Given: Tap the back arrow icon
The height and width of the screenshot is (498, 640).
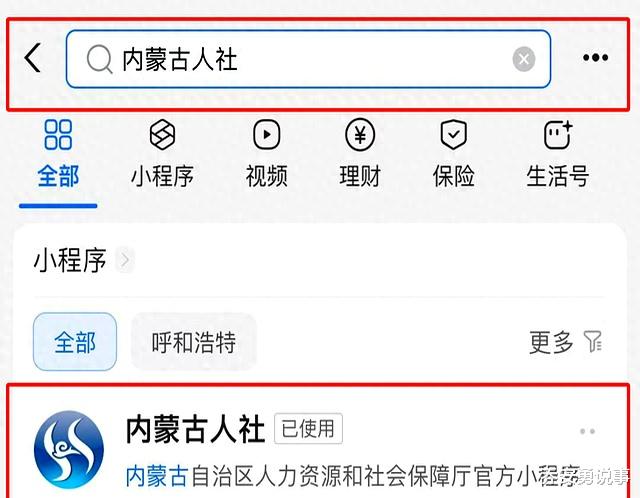Looking at the screenshot, I should (x=33, y=58).
